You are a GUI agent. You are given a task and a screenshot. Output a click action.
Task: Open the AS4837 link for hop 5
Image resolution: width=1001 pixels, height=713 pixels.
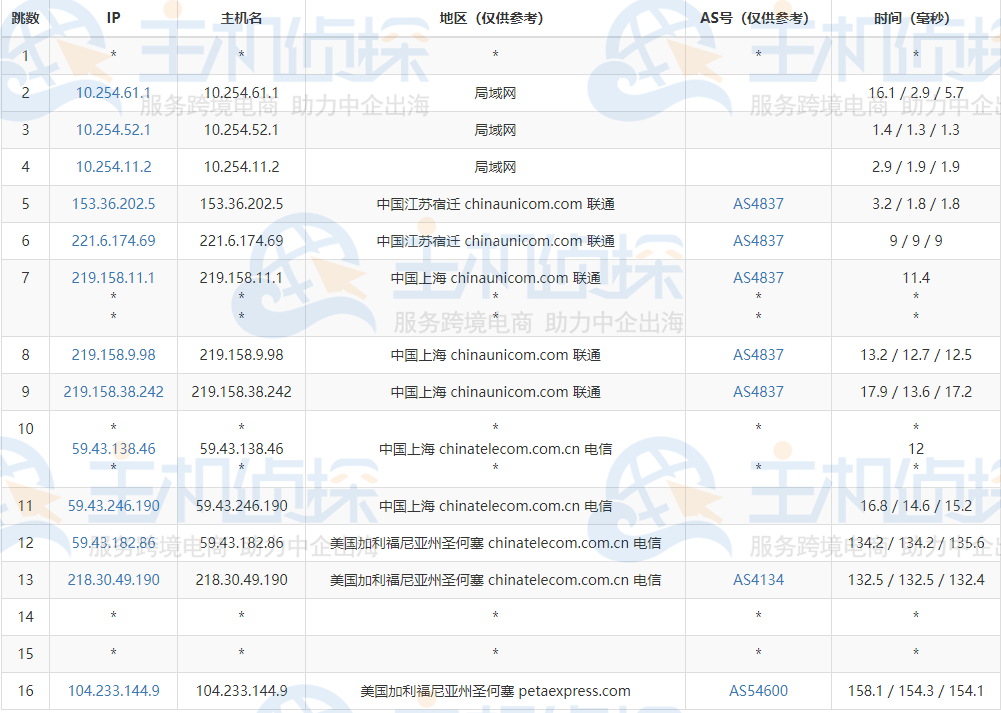758,203
